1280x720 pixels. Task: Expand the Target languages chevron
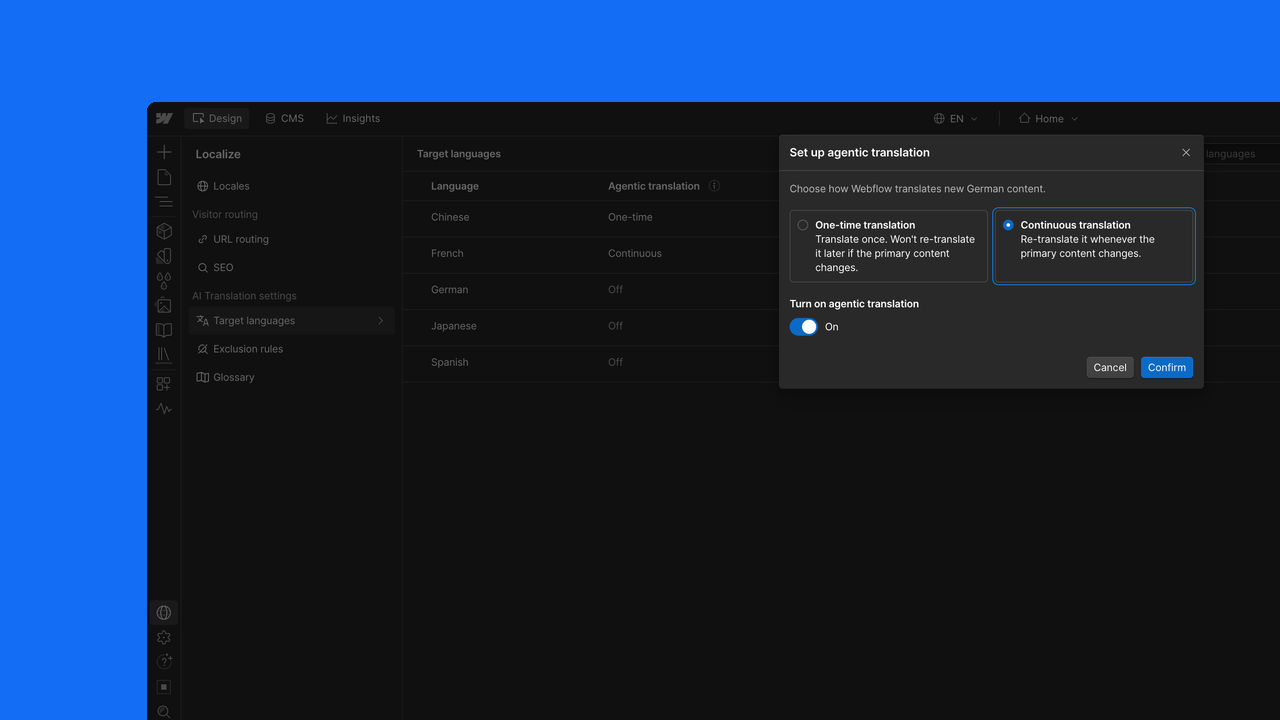(380, 321)
